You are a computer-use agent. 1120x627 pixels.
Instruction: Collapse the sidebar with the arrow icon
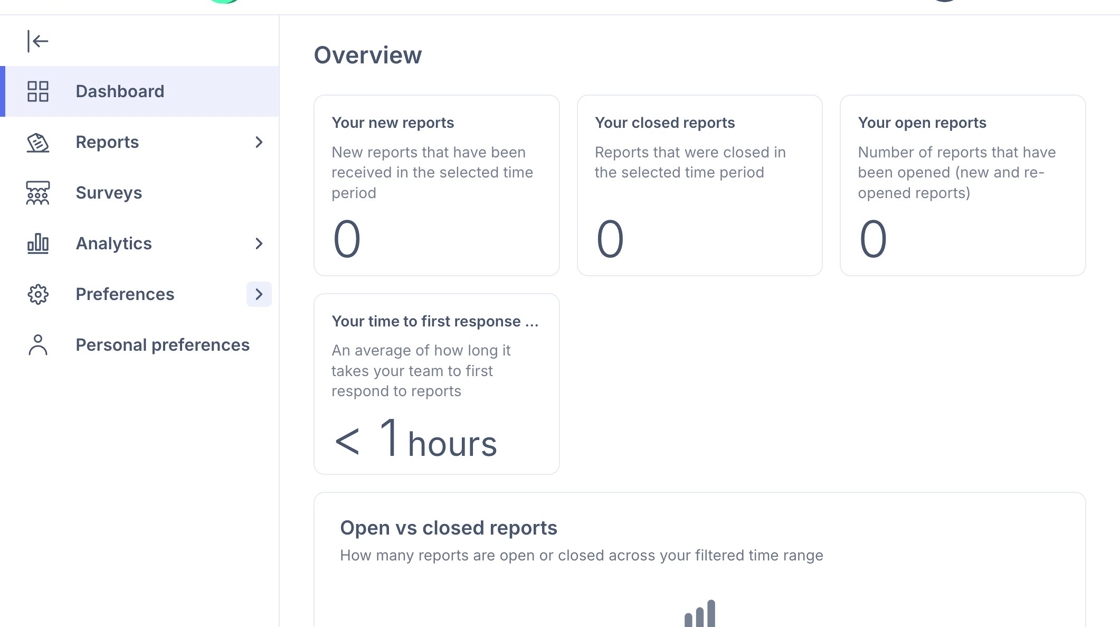[x=38, y=41]
